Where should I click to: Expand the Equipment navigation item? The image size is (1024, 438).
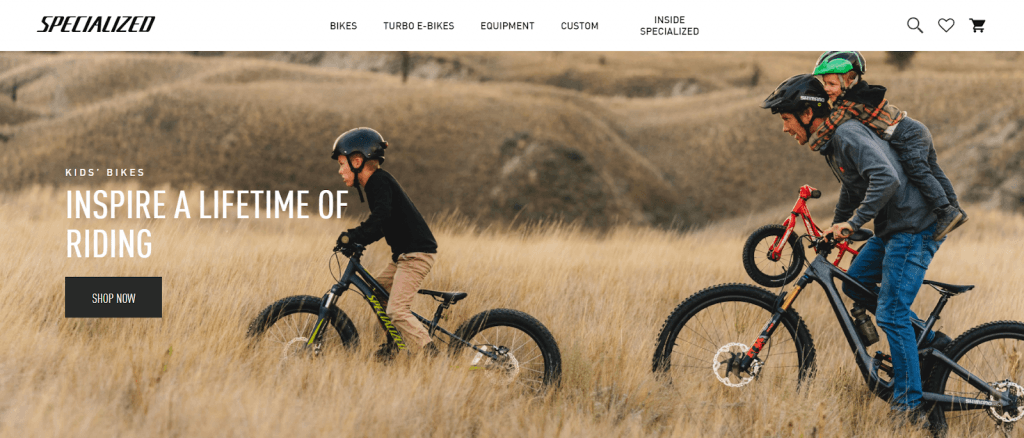pyautogui.click(x=507, y=26)
